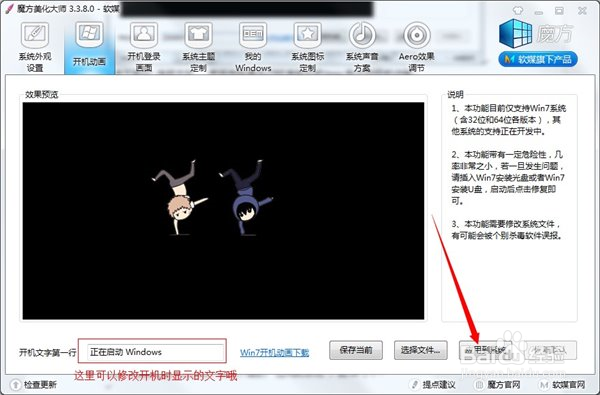Open the Aero效果调节 section
The width and height of the screenshot is (600, 395).
point(416,47)
